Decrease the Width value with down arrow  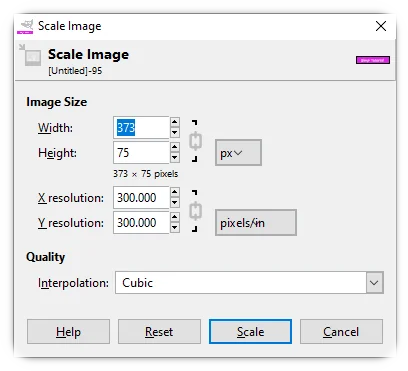click(175, 132)
